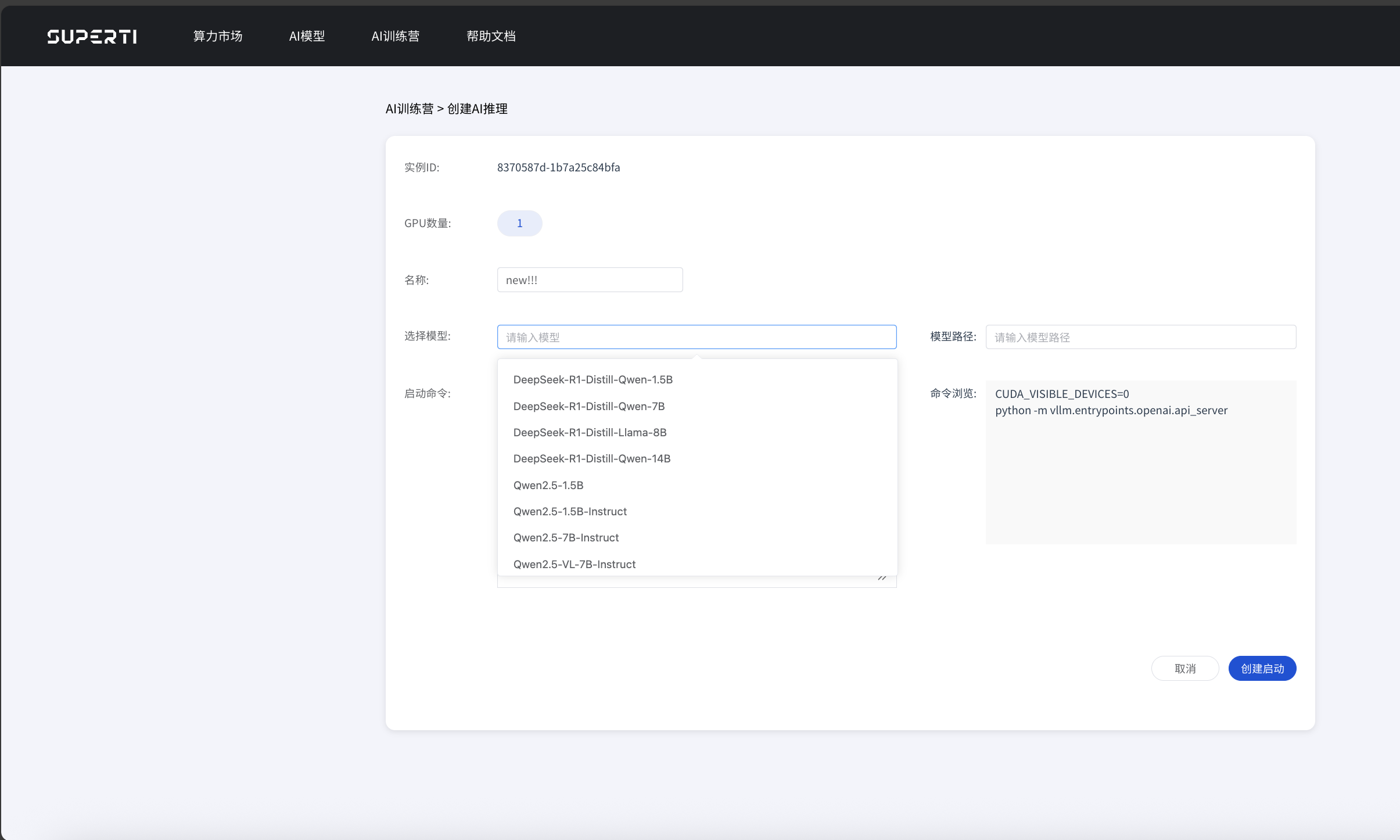Click the 名称 input containing new!!!

point(590,280)
